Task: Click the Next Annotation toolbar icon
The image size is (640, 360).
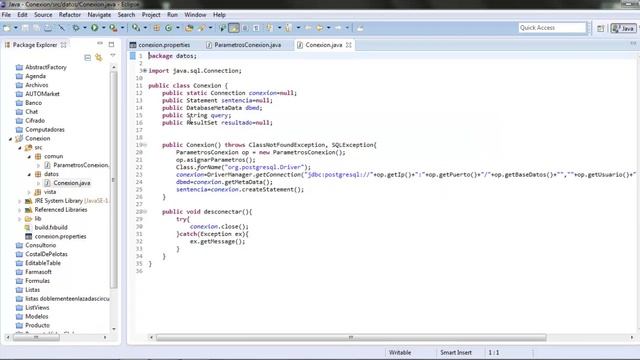Action: pyautogui.click(x=269, y=28)
